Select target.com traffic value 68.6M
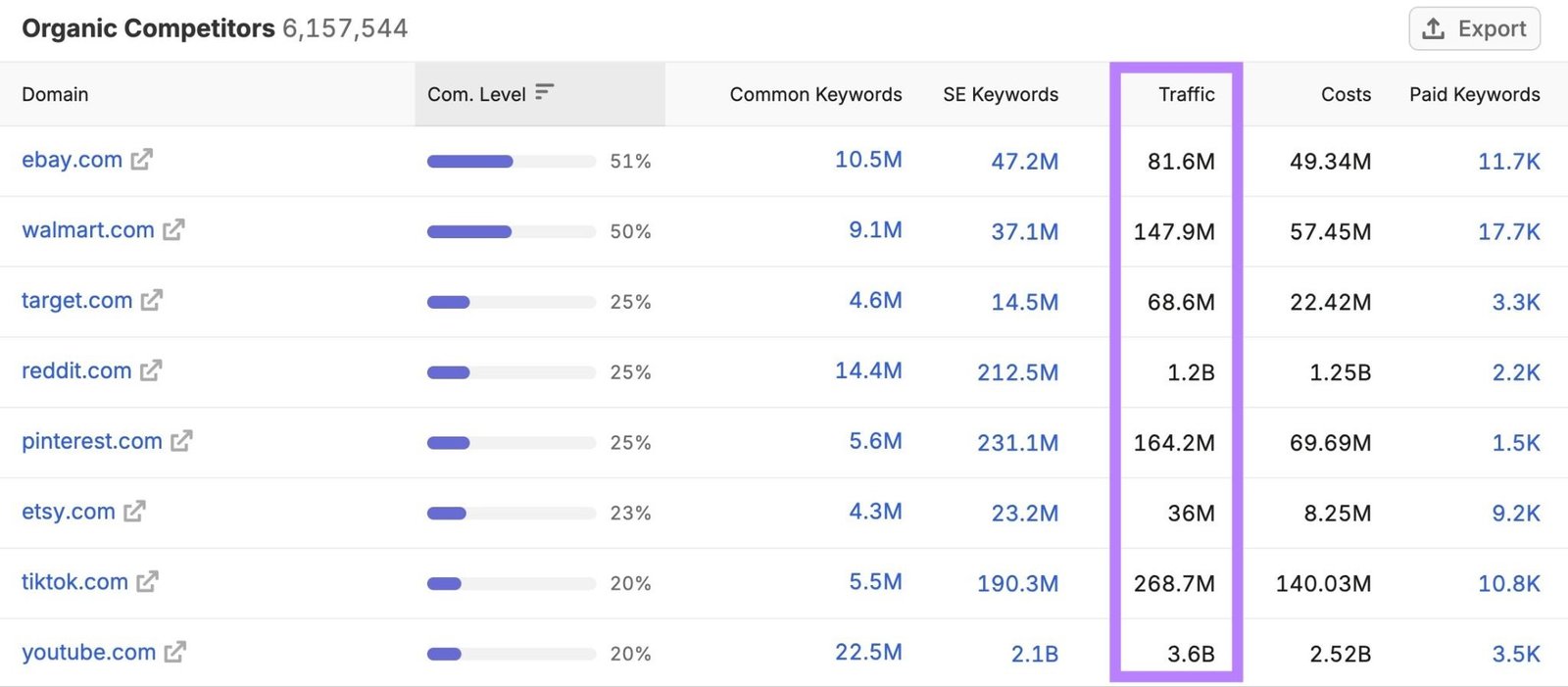This screenshot has width=1568, height=687. tap(1181, 303)
